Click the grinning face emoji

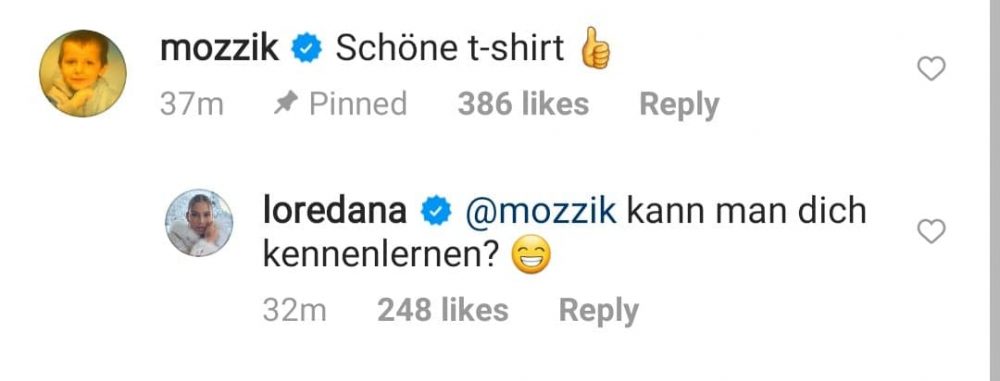pyautogui.click(x=531, y=257)
